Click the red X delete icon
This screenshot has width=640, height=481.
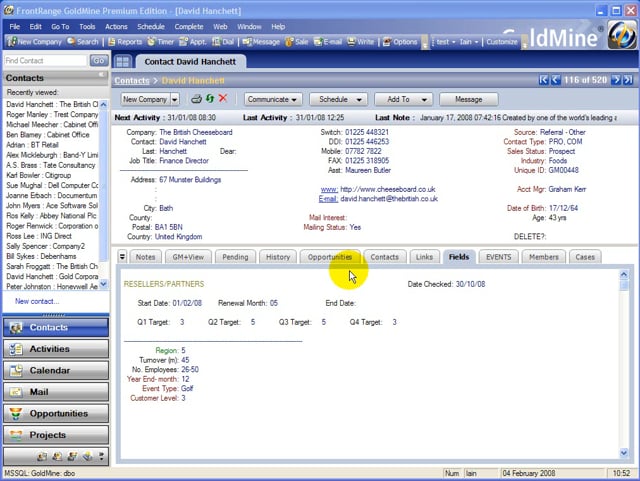click(223, 98)
